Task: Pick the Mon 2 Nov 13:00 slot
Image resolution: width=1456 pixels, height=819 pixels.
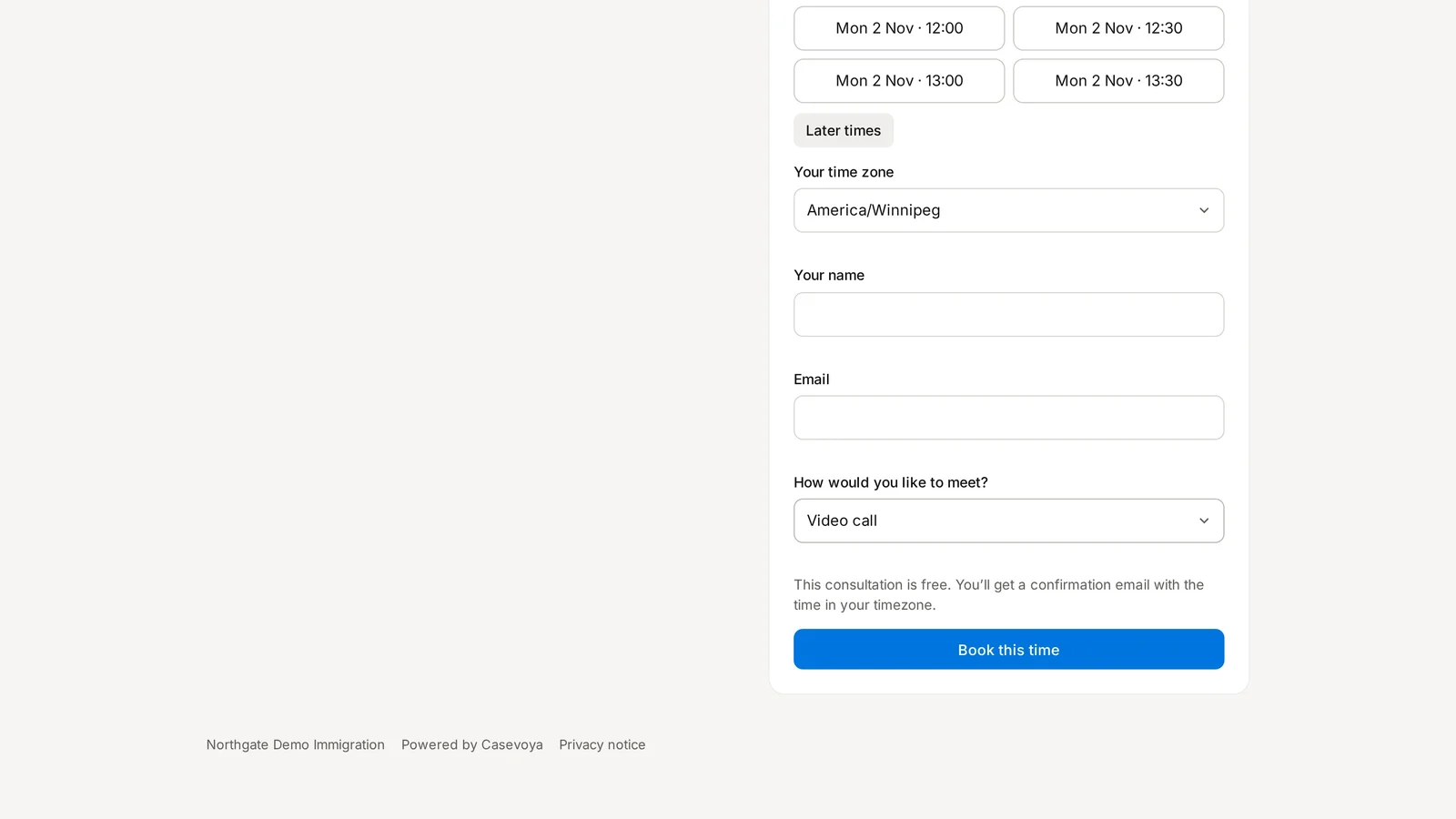Action: pyautogui.click(x=899, y=81)
